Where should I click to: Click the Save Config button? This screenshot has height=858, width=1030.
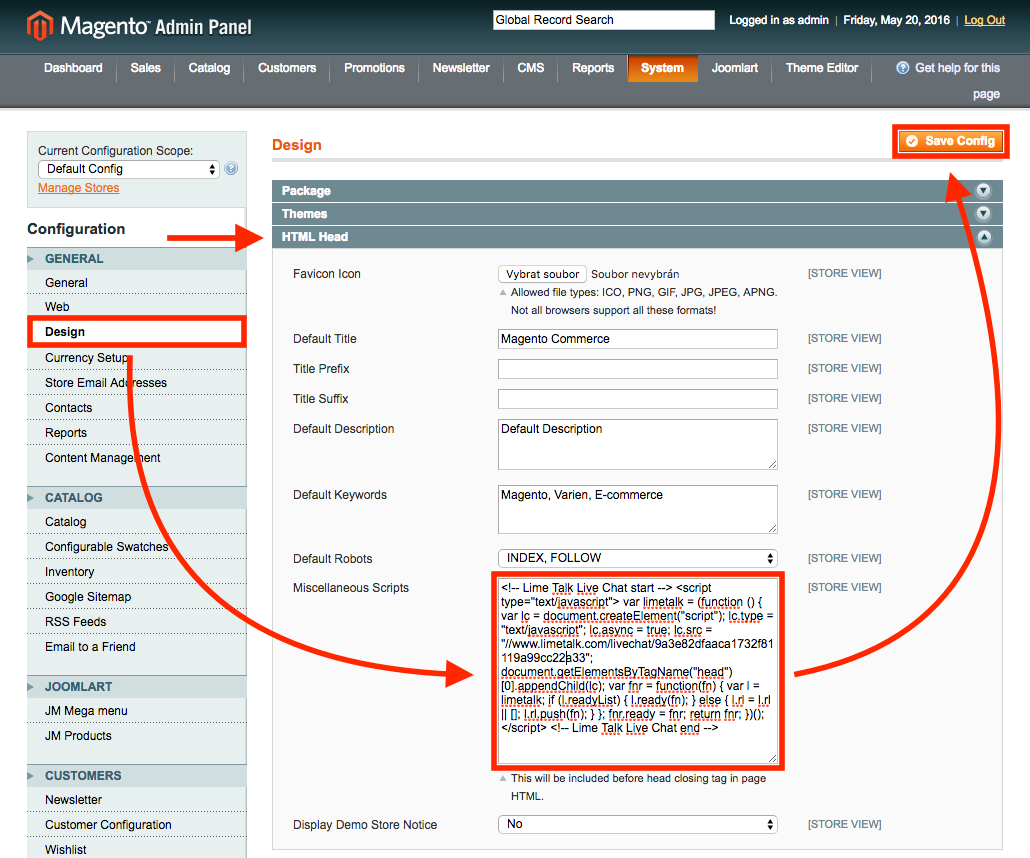tap(951, 141)
